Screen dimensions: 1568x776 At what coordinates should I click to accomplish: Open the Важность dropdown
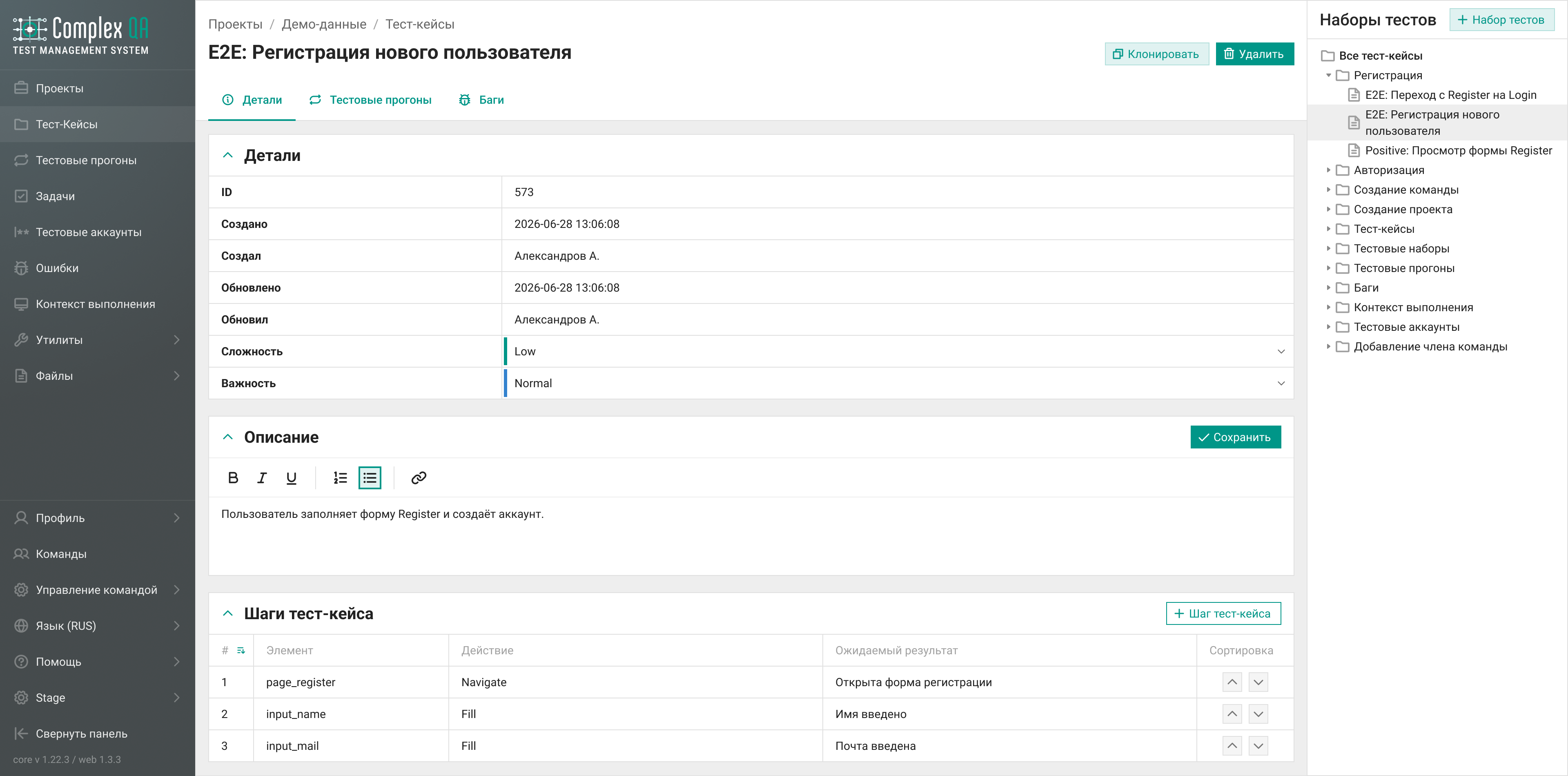pyautogui.click(x=898, y=384)
